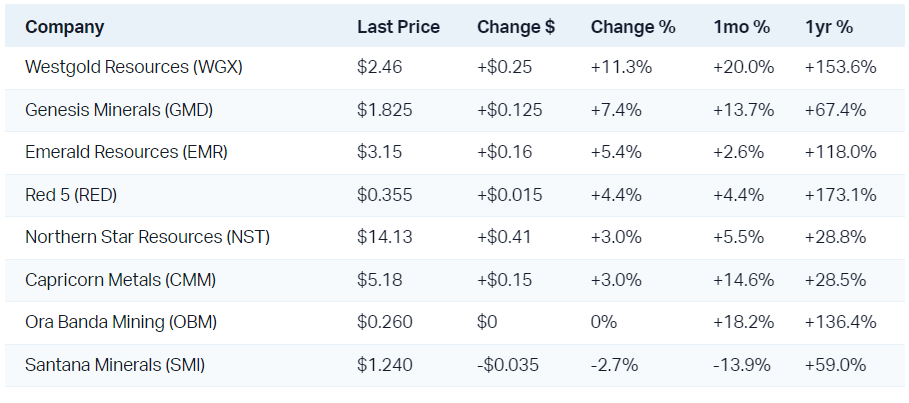Image resolution: width=909 pixels, height=403 pixels.
Task: Open Capricorn Metals (CMM) company link
Action: click(x=123, y=280)
